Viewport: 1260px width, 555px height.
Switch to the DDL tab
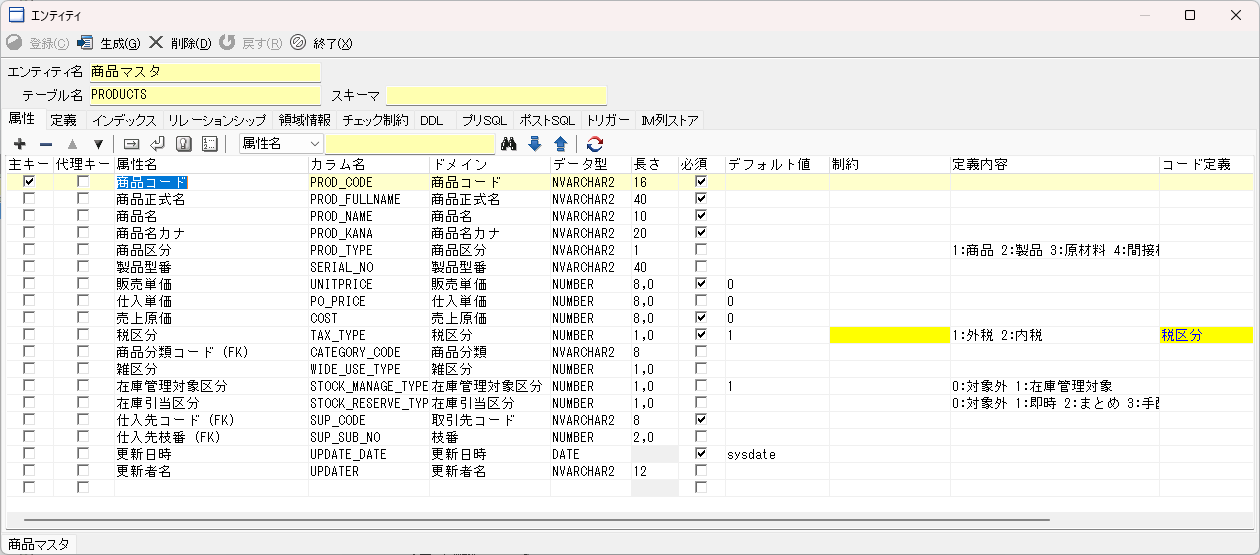click(432, 120)
